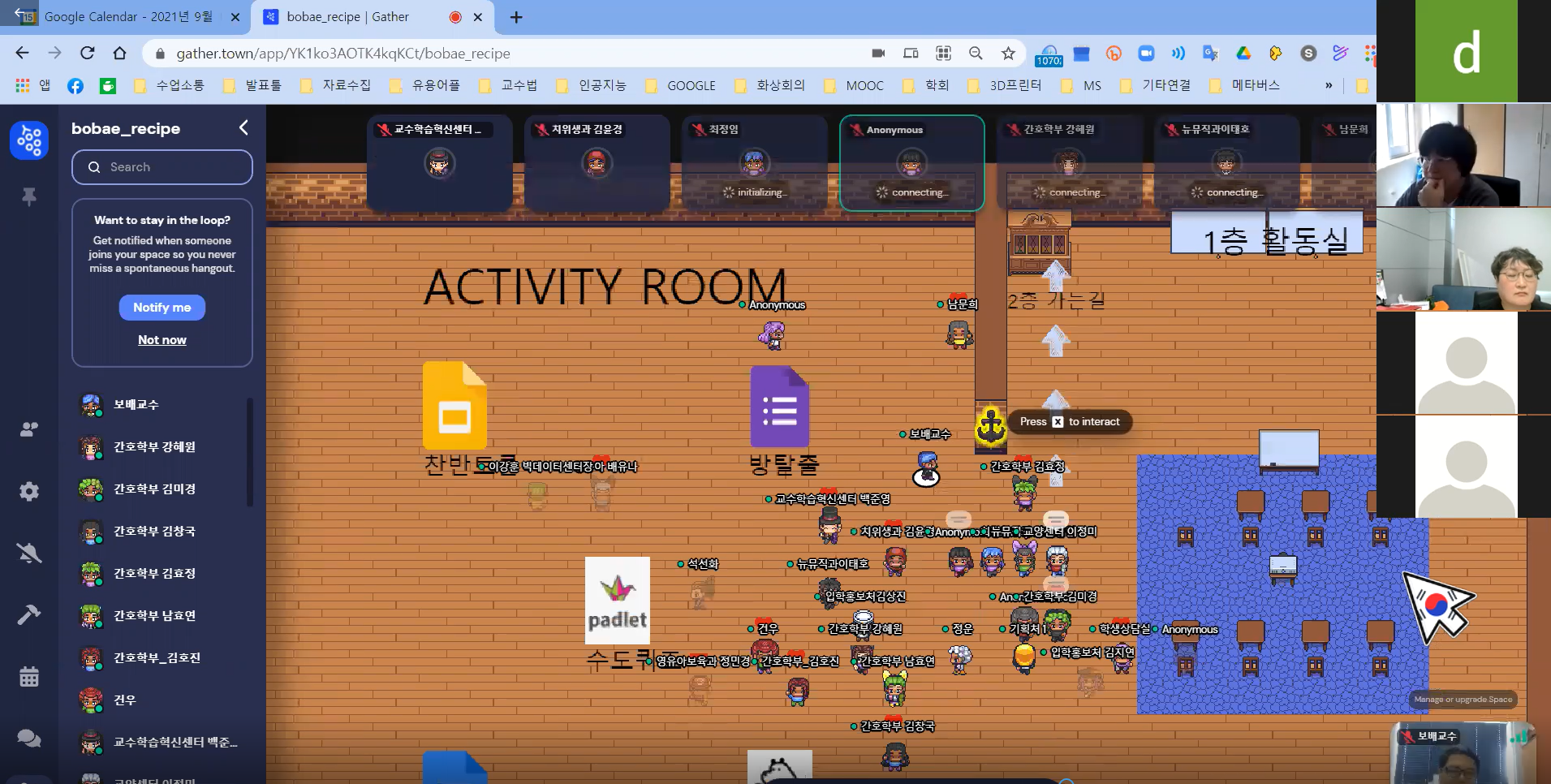Open the purple Google Forms object

[780, 407]
